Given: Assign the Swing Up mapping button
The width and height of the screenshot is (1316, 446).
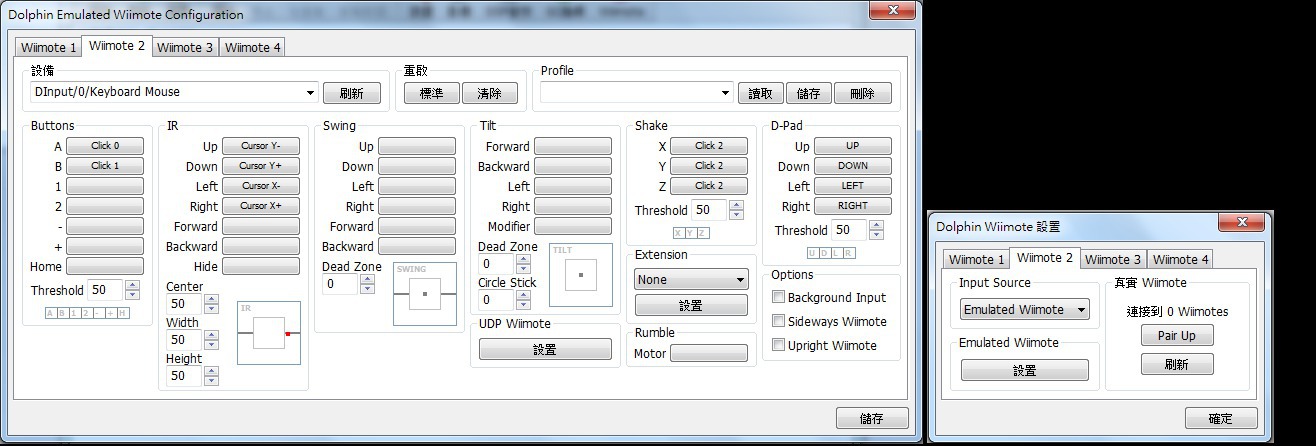Looking at the screenshot, I should (417, 146).
